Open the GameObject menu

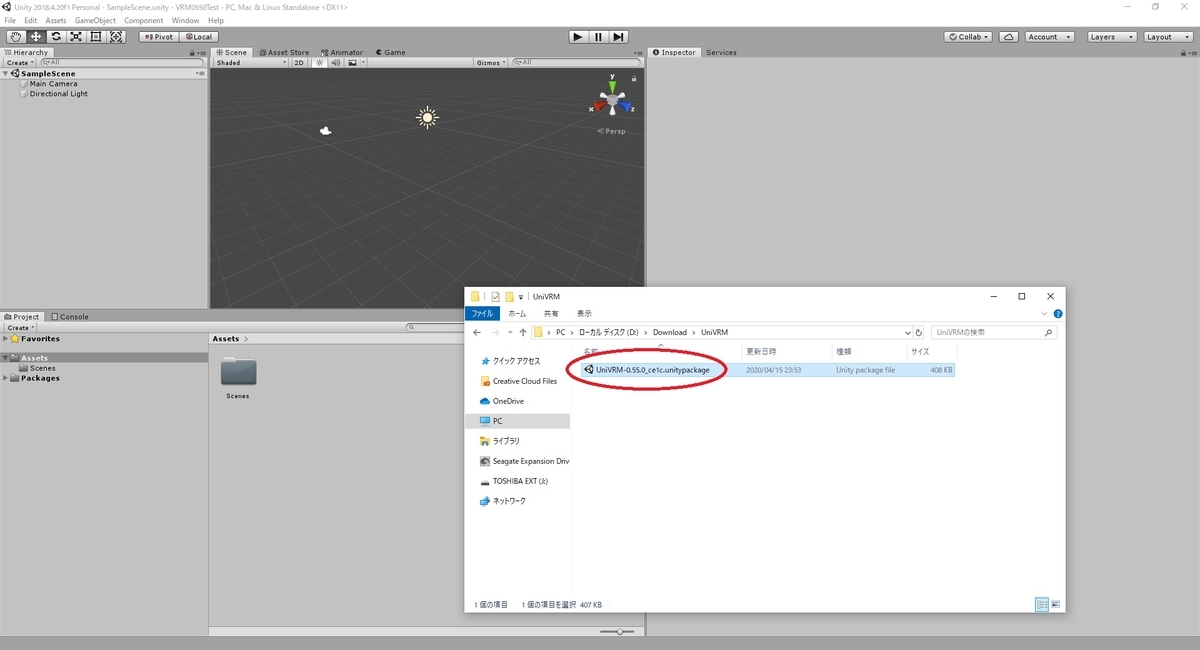[95, 20]
